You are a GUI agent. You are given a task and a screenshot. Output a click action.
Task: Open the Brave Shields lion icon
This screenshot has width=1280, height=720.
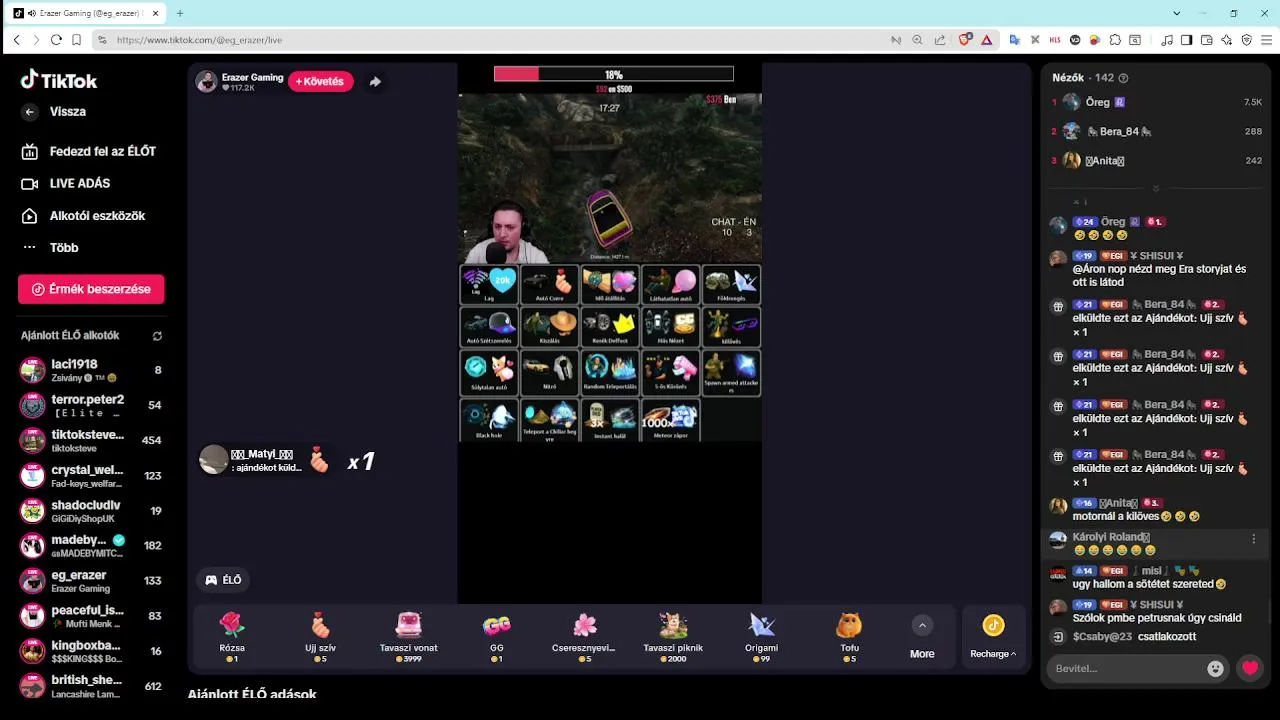pyautogui.click(x=965, y=40)
